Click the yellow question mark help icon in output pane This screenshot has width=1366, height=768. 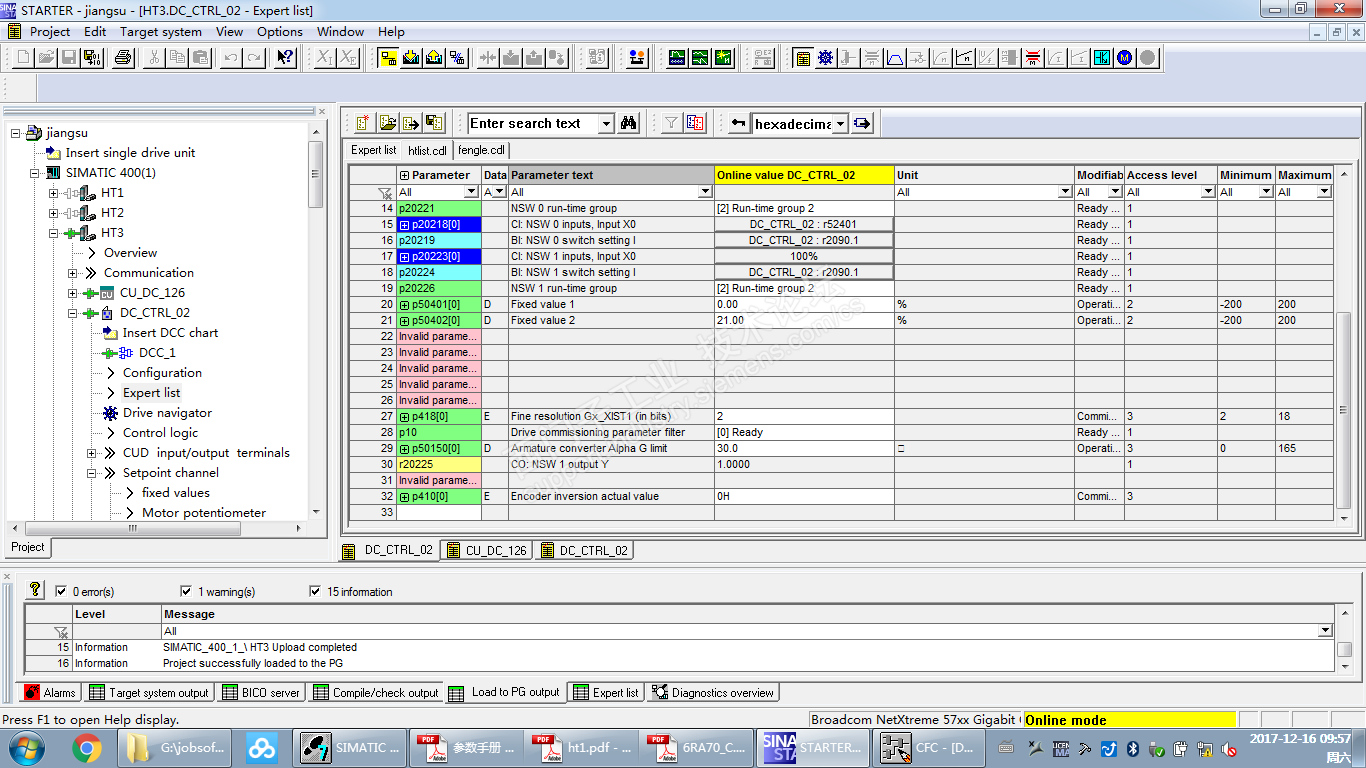tap(35, 590)
